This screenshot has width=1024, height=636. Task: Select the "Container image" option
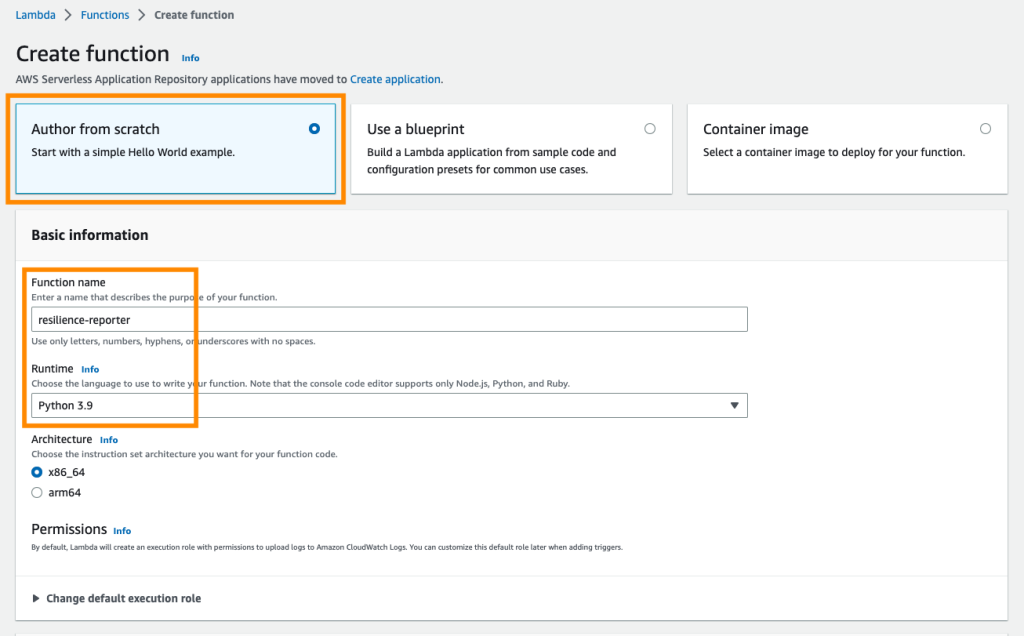[x=985, y=128]
